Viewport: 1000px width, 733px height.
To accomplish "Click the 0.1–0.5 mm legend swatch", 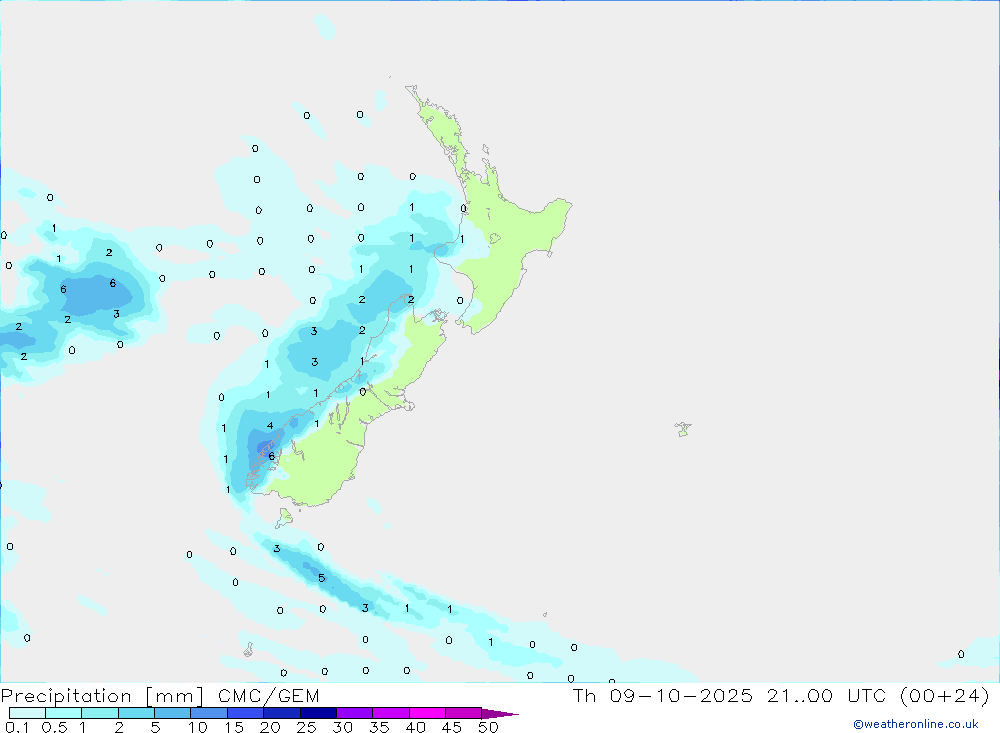I will 27,713.
